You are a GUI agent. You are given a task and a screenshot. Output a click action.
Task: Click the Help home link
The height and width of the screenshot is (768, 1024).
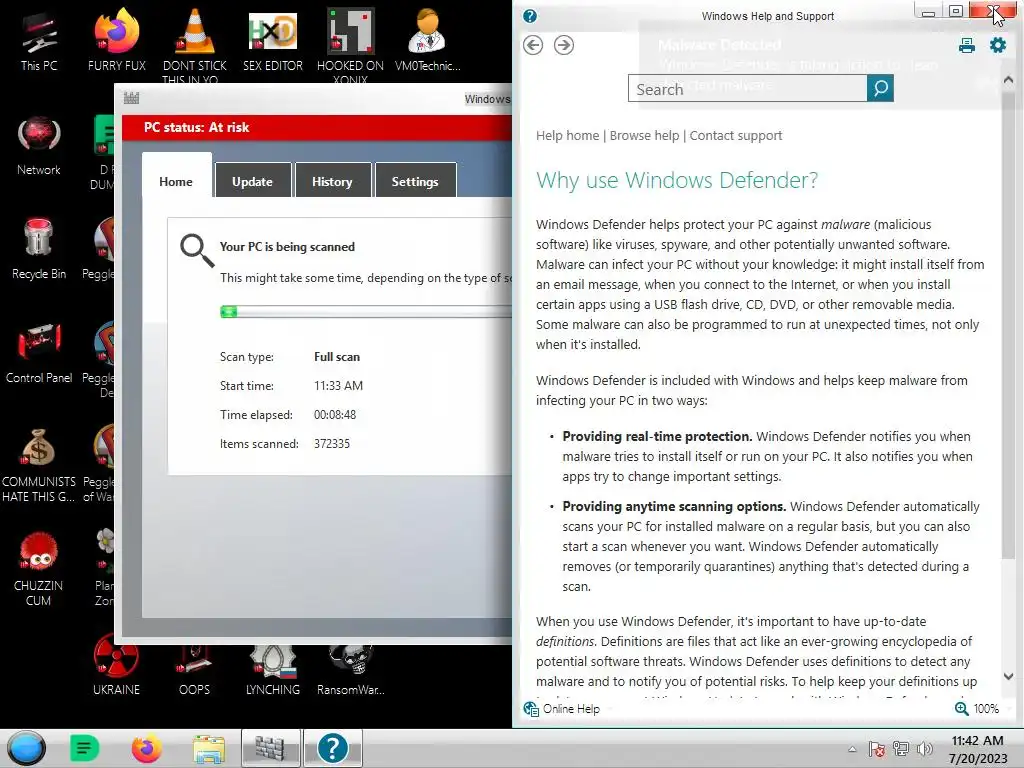pos(568,135)
